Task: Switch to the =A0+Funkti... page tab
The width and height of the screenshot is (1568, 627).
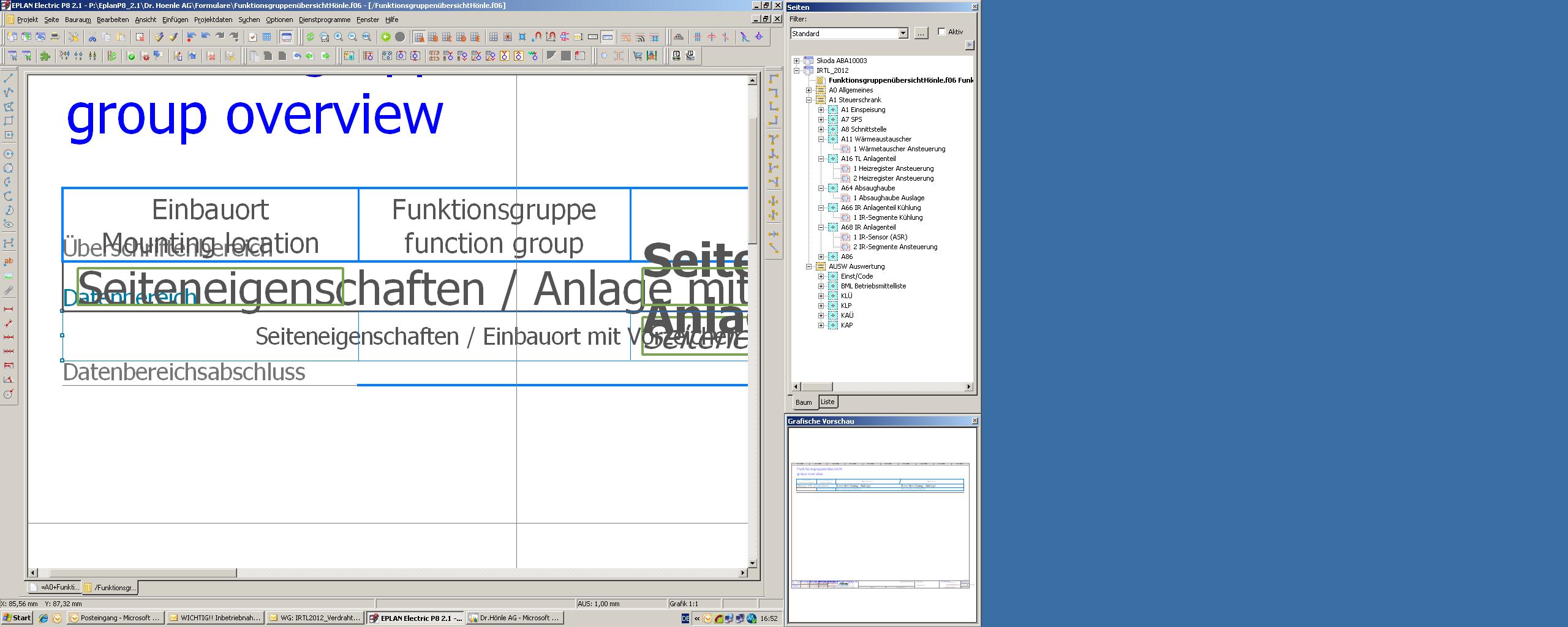Action: (x=55, y=587)
